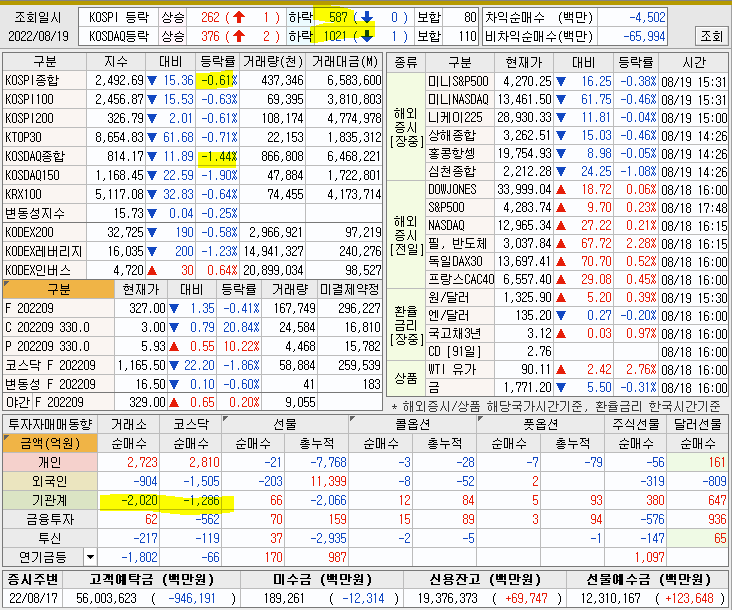Select the 개인 investor row
The width and height of the screenshot is (732, 610).
click(365, 463)
